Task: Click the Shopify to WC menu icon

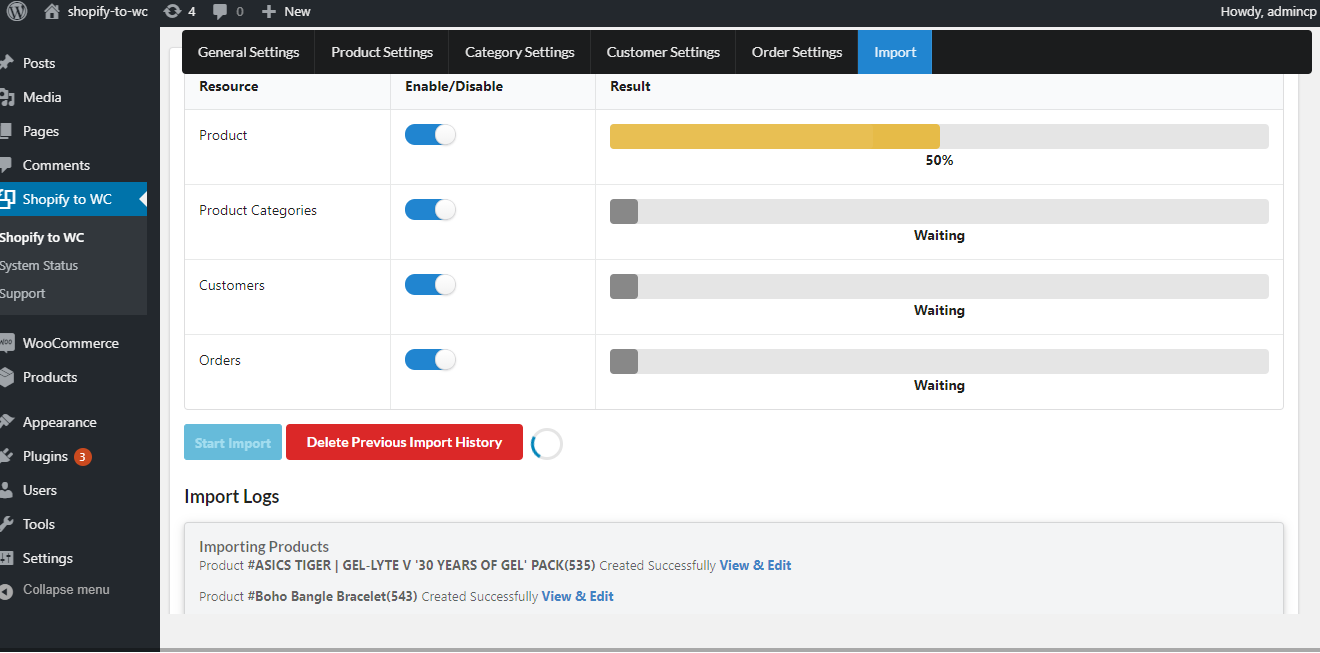Action: tap(7, 199)
